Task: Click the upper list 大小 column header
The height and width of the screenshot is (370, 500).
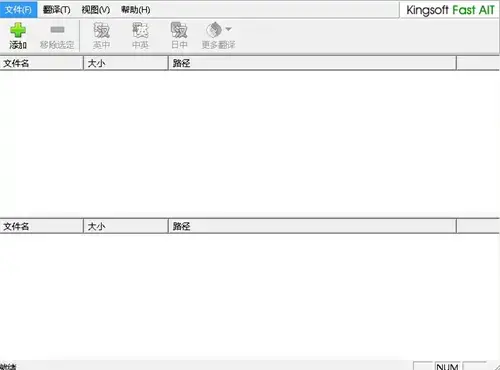Action: [x=126, y=63]
